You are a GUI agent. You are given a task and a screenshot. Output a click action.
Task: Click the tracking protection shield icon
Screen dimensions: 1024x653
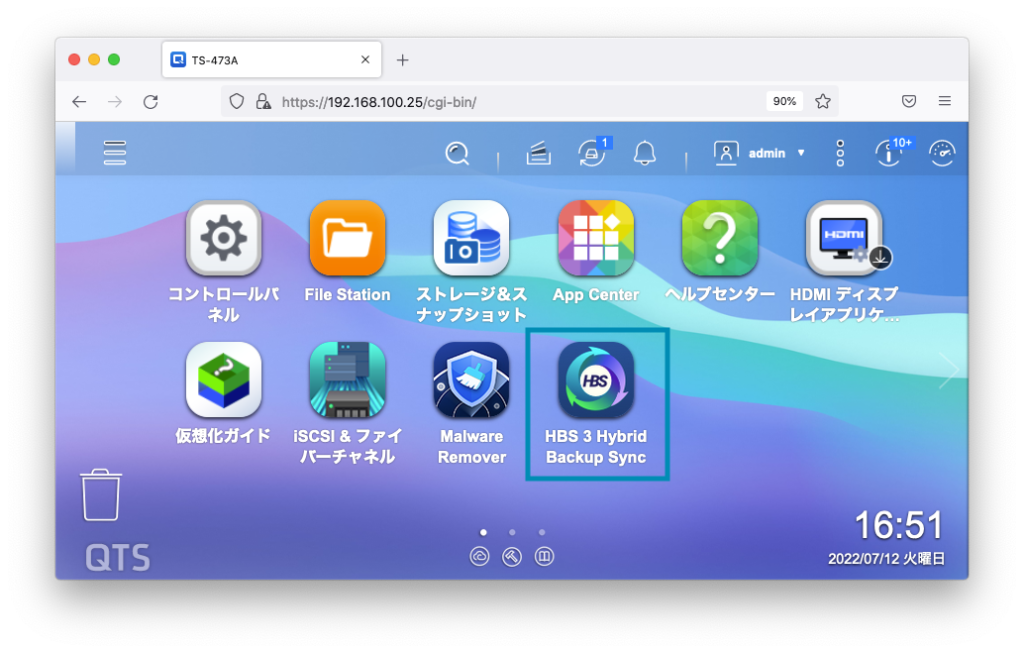click(236, 101)
